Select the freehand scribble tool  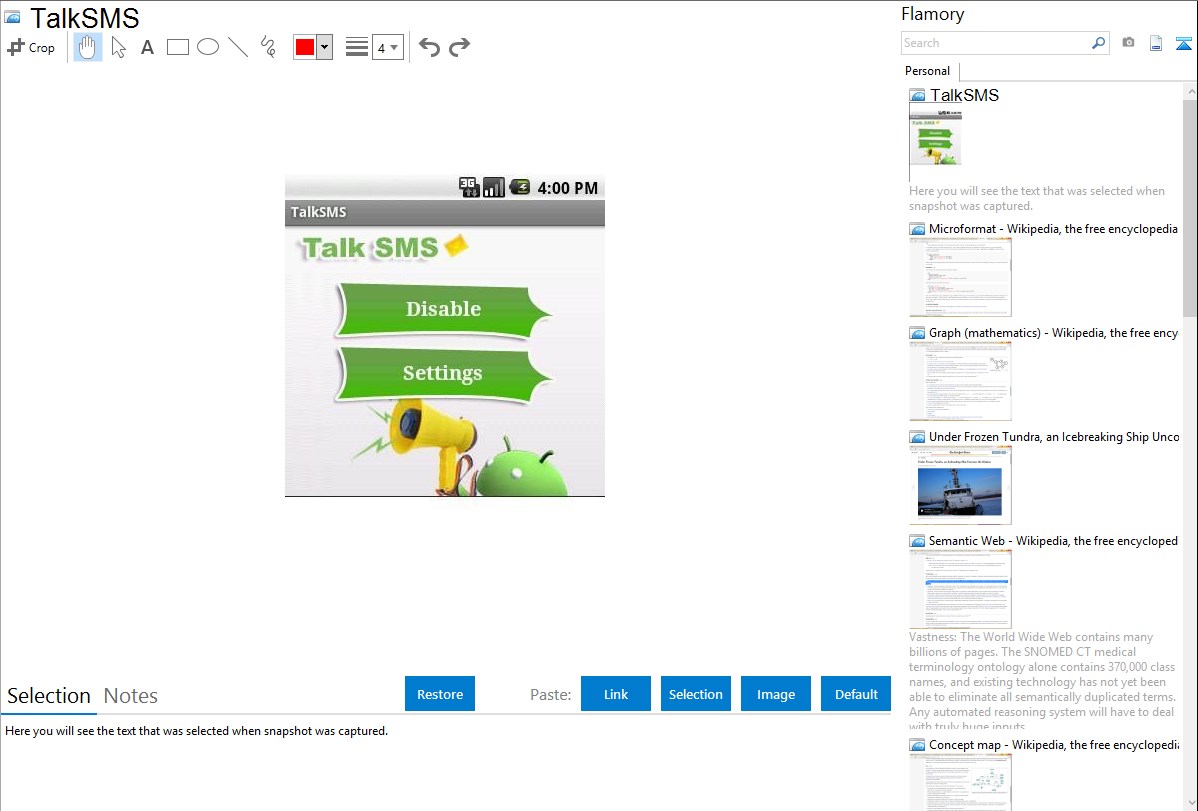click(x=268, y=47)
